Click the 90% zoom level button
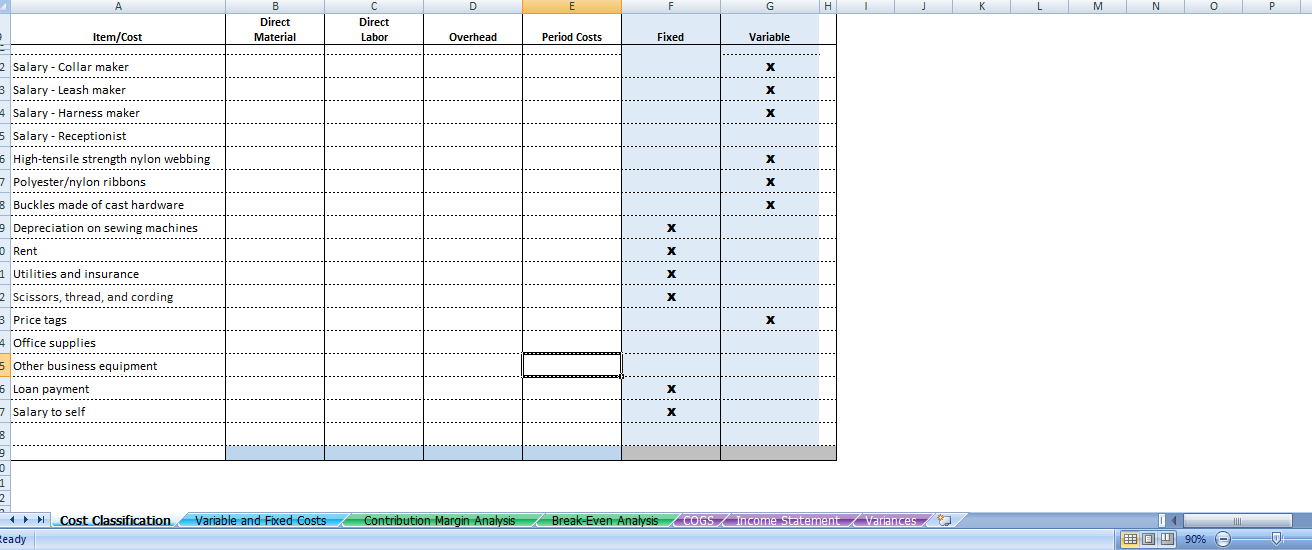The width and height of the screenshot is (1312, 550). click(1194, 539)
